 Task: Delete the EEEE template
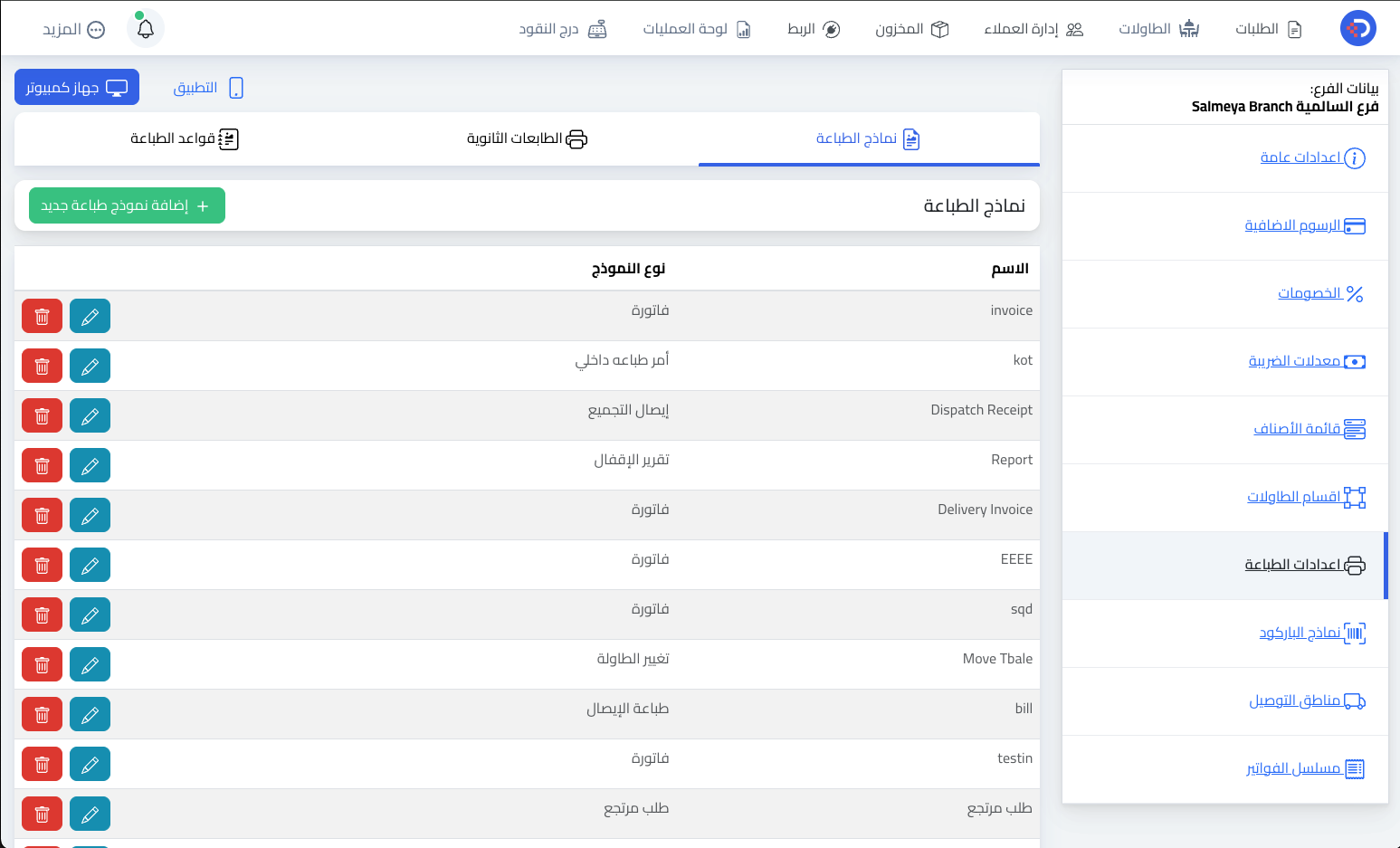[x=42, y=565]
